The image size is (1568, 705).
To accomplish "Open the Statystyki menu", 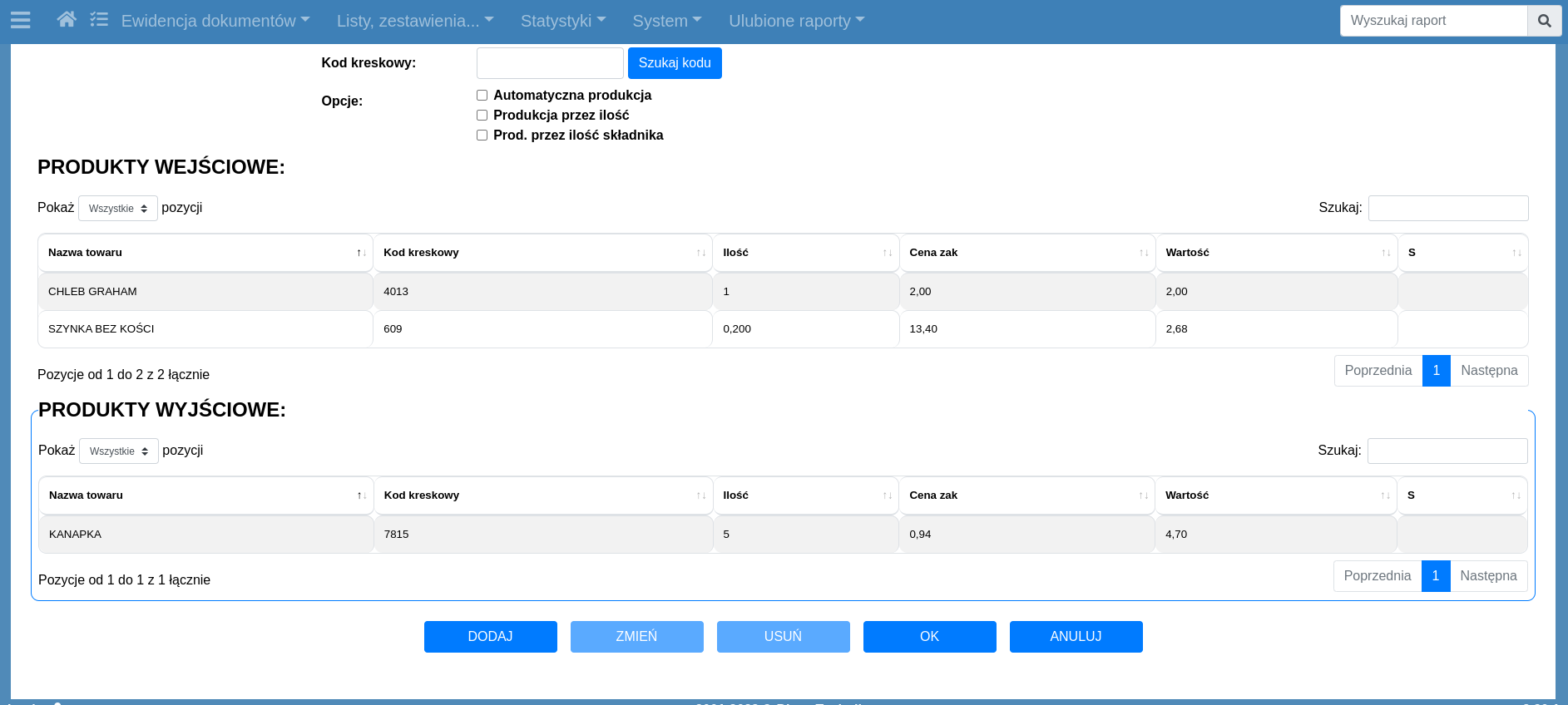I will coord(563,21).
